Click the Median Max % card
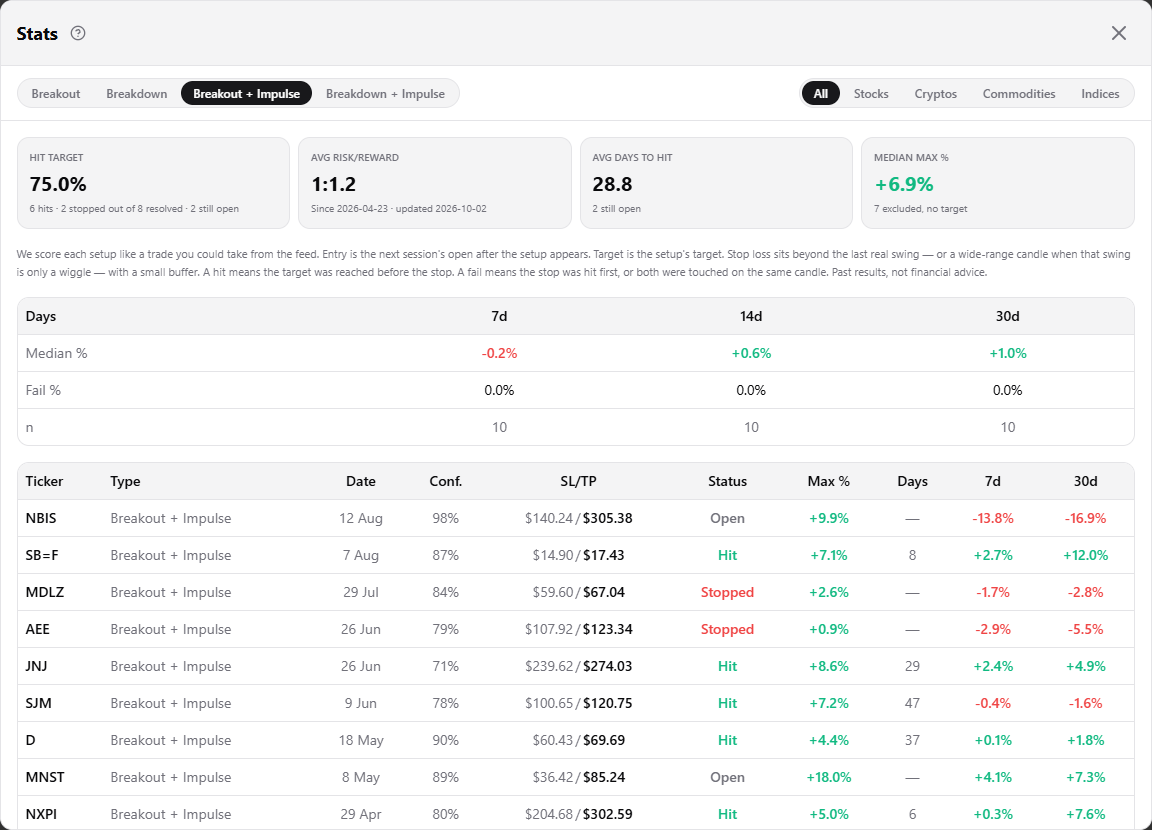This screenshot has width=1152, height=830. pyautogui.click(x=998, y=183)
